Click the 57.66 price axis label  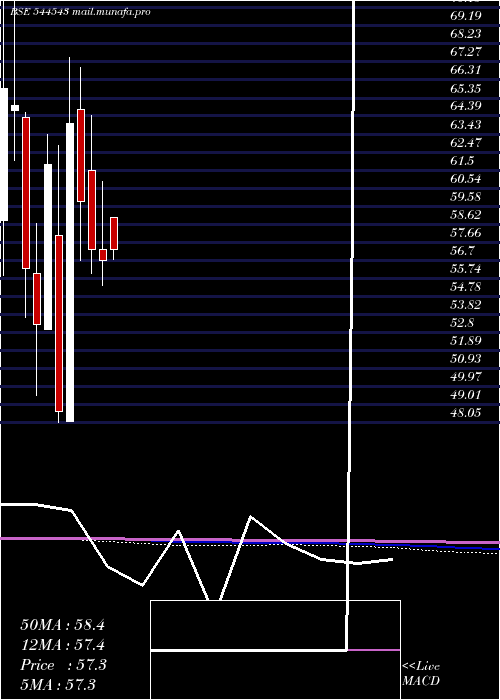[x=465, y=233]
